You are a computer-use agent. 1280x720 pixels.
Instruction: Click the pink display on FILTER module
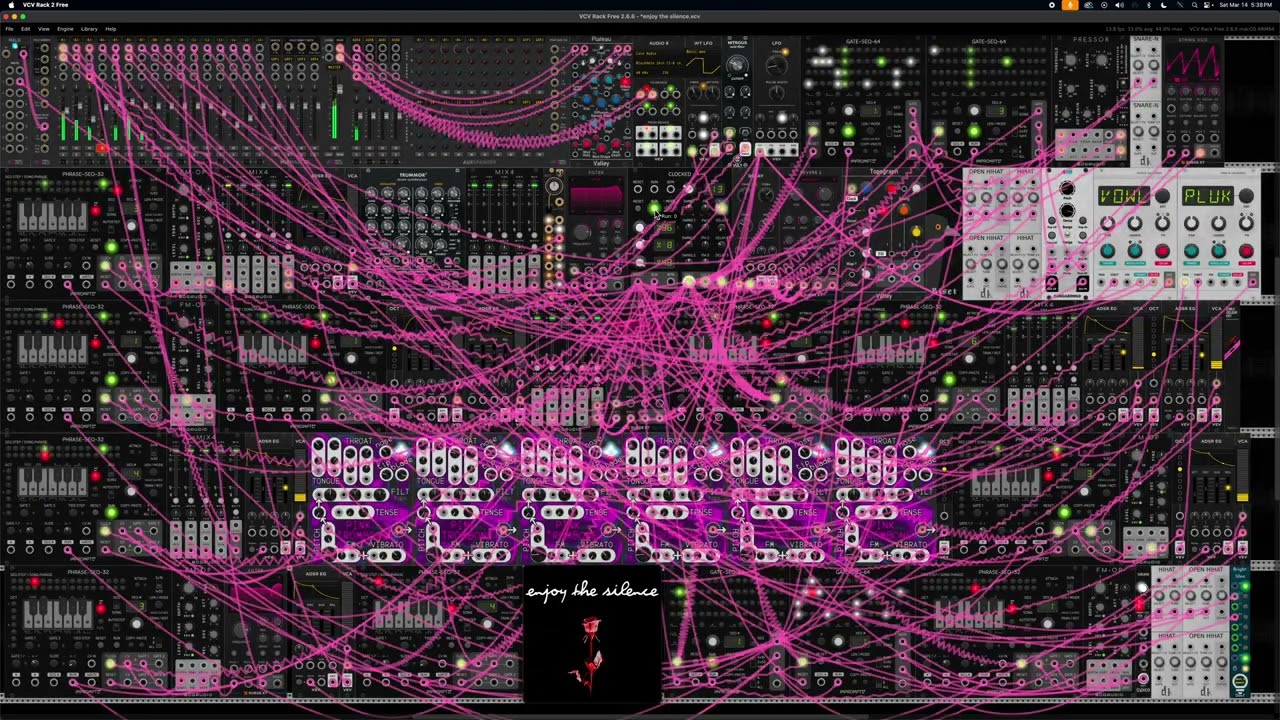(x=595, y=197)
